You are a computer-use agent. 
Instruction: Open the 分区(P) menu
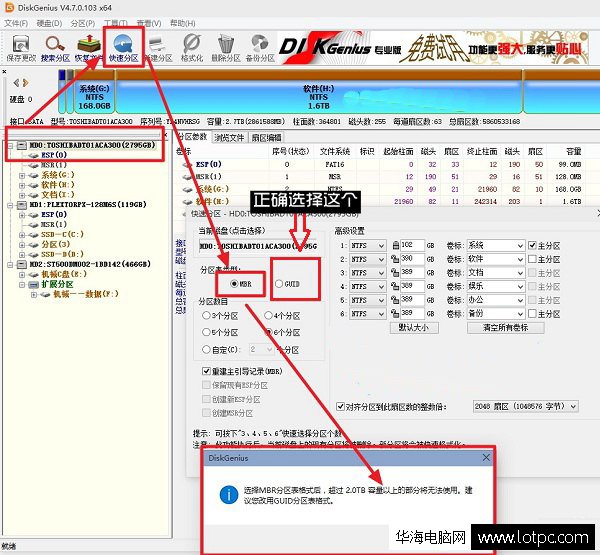pos(83,23)
